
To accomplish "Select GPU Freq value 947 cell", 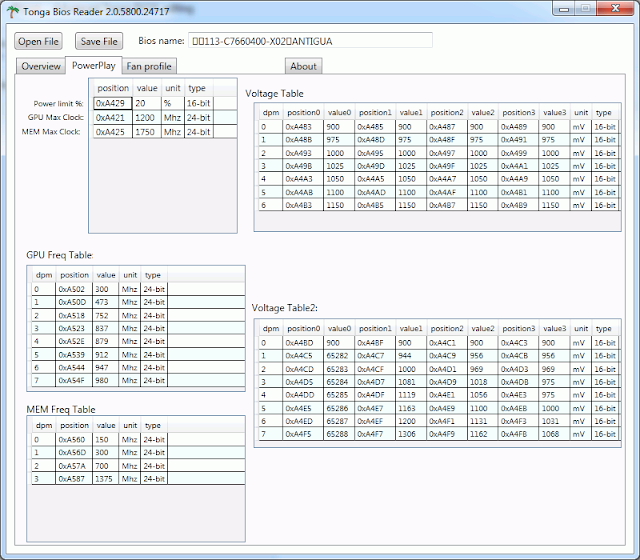I will click(x=105, y=367).
